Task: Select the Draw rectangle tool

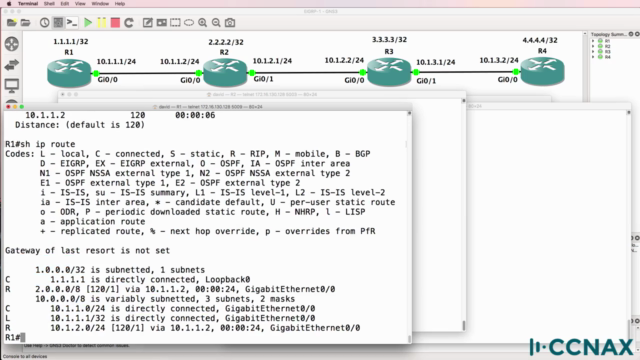Action: tap(175, 22)
